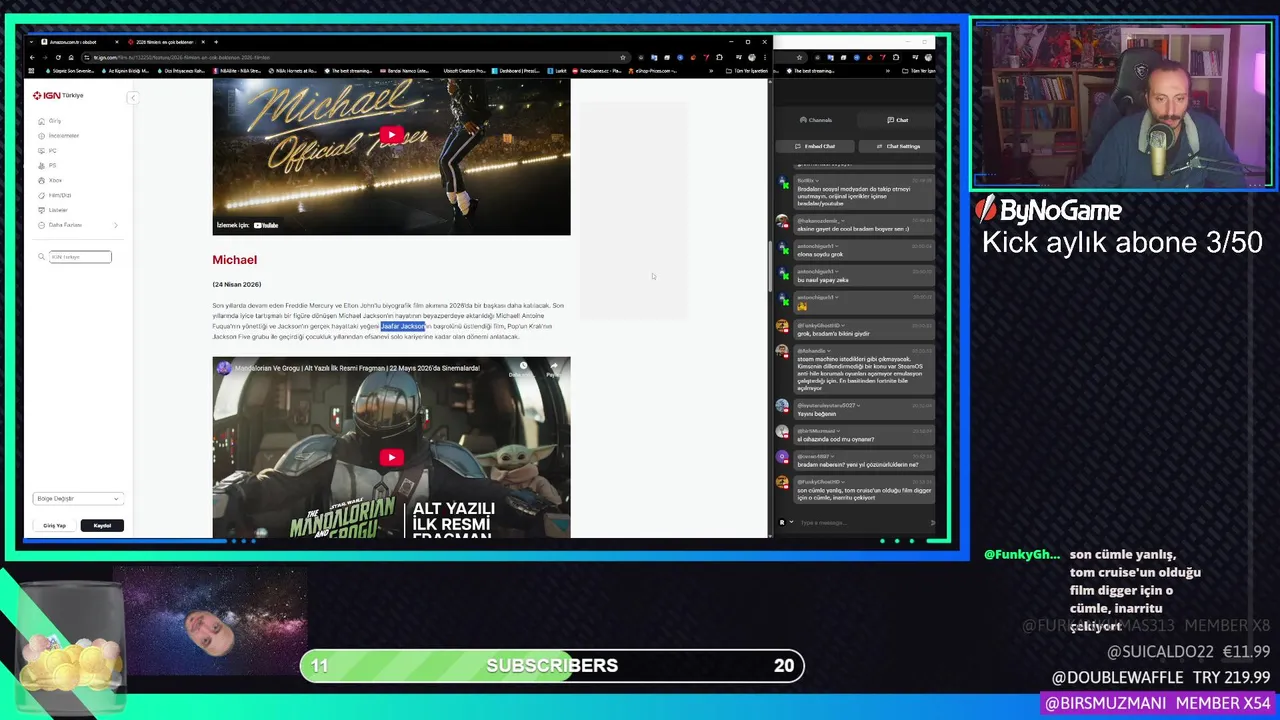1280x720 pixels.
Task: Close the Amazon.com.tr browser tab
Action: [117, 42]
